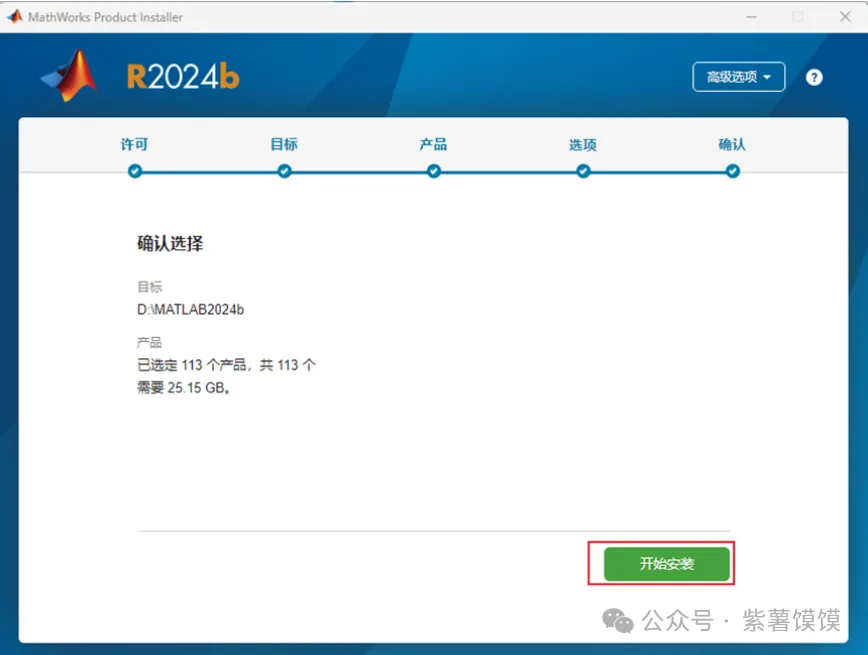Click the grey 产品 label above product count
The width and height of the screenshot is (868, 655).
click(x=149, y=342)
